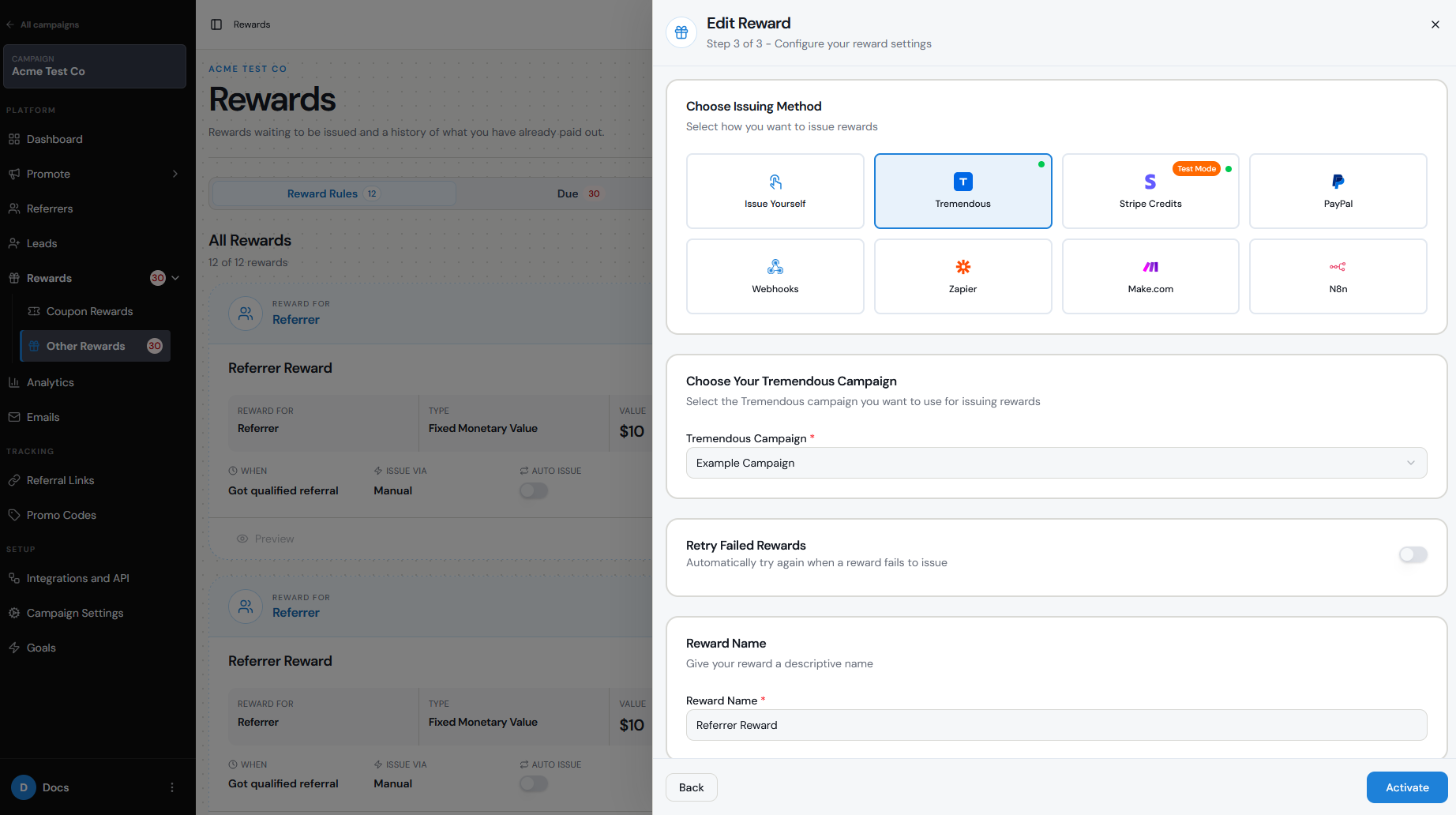Select the Issue Yourself issuing method
1456x815 pixels.
(x=775, y=191)
